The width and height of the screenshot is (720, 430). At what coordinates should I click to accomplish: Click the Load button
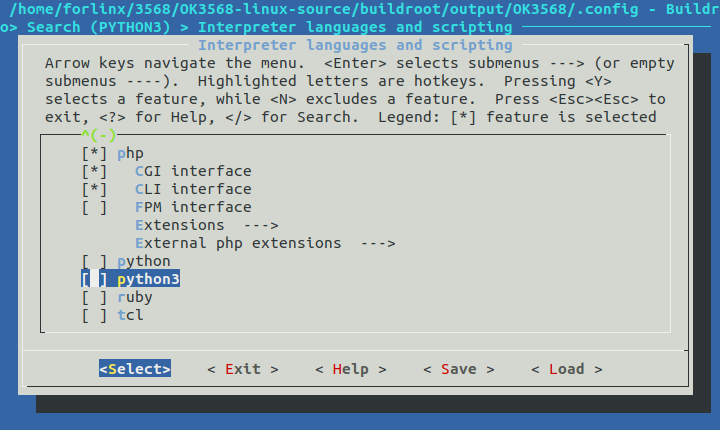566,369
